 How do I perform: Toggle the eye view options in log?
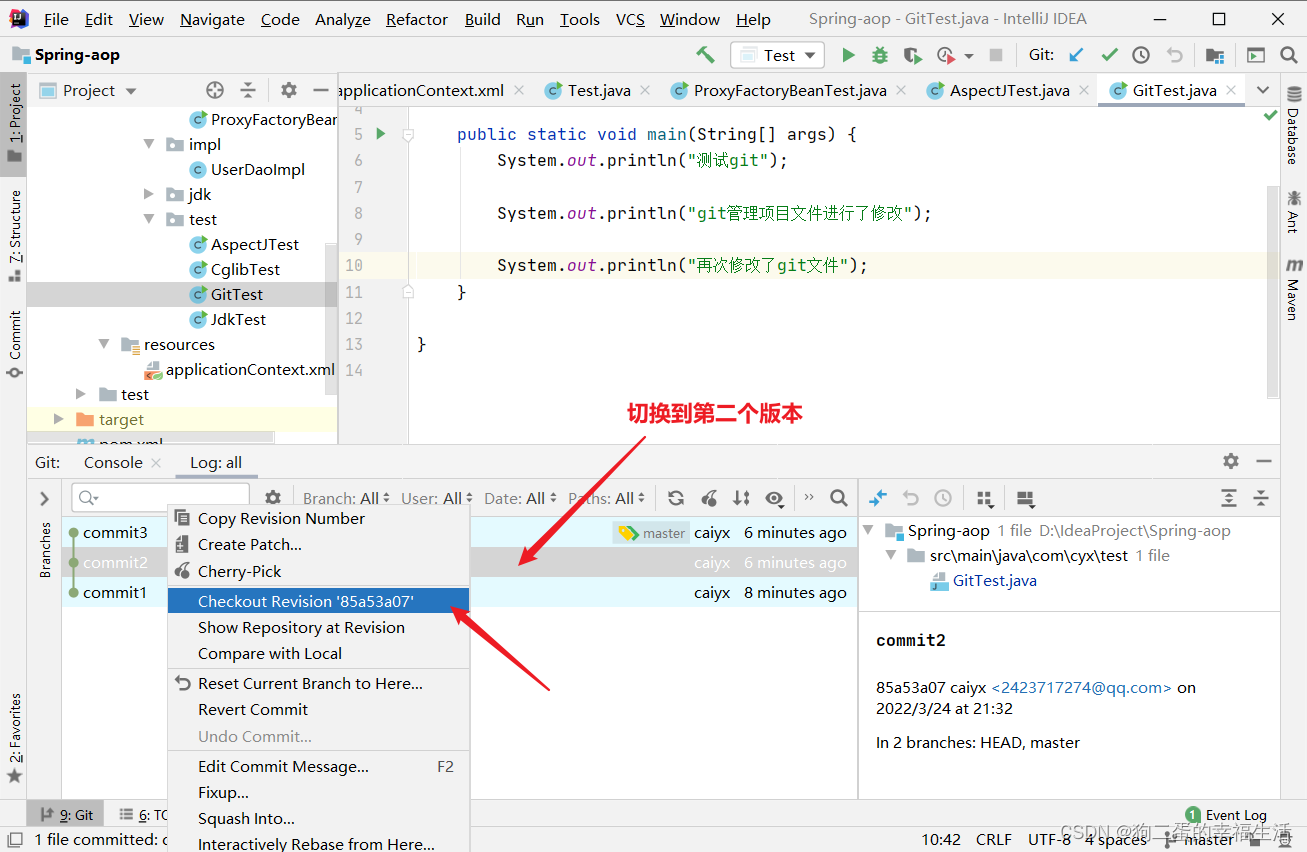coord(774,498)
